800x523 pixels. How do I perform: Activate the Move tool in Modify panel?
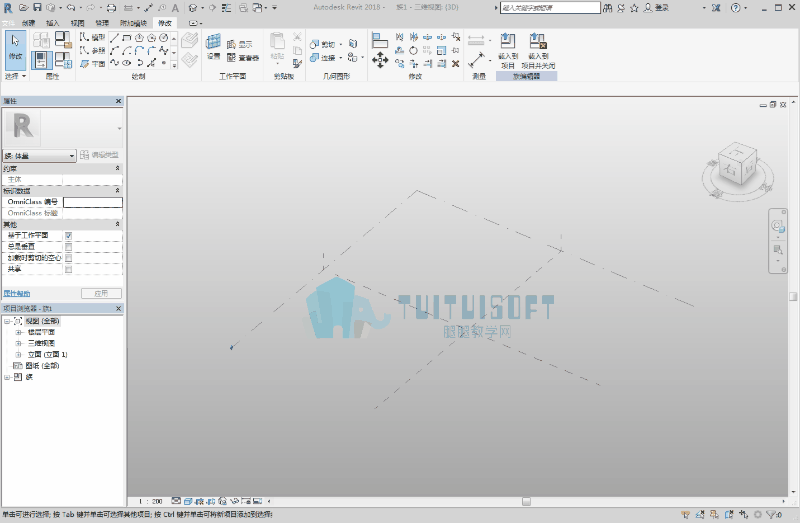380,60
